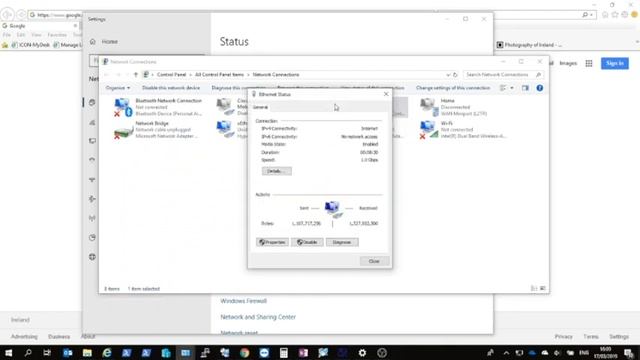Open browser Favorites menu

(57, 35)
